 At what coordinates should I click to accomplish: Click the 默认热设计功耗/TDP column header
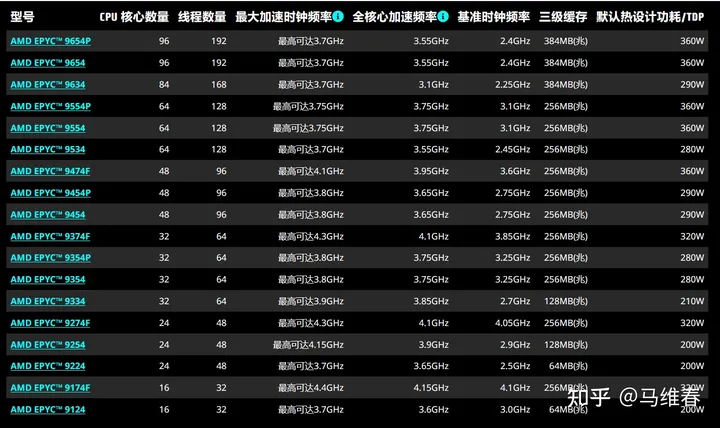point(650,17)
